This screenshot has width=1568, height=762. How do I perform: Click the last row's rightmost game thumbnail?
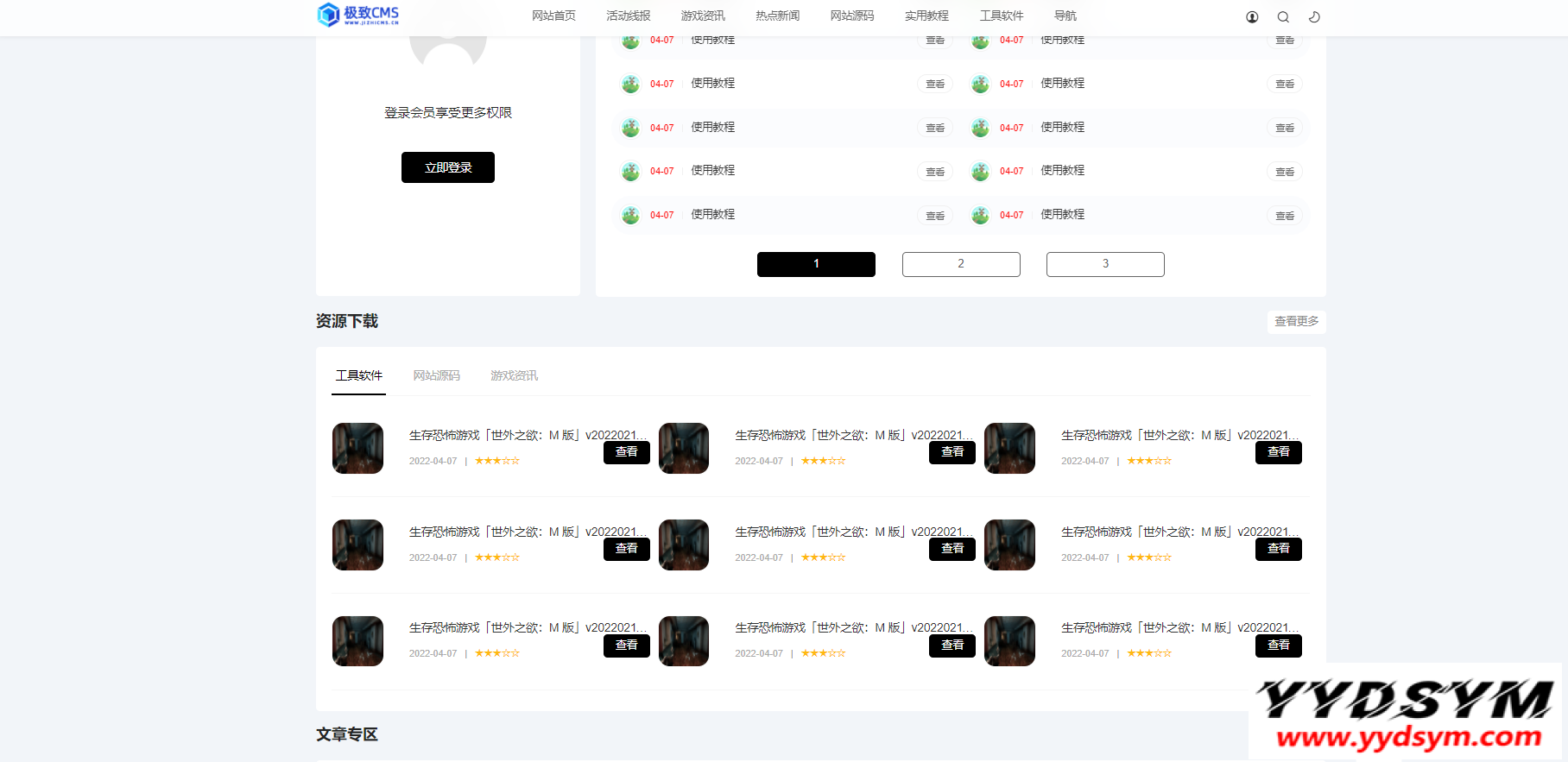point(1009,641)
